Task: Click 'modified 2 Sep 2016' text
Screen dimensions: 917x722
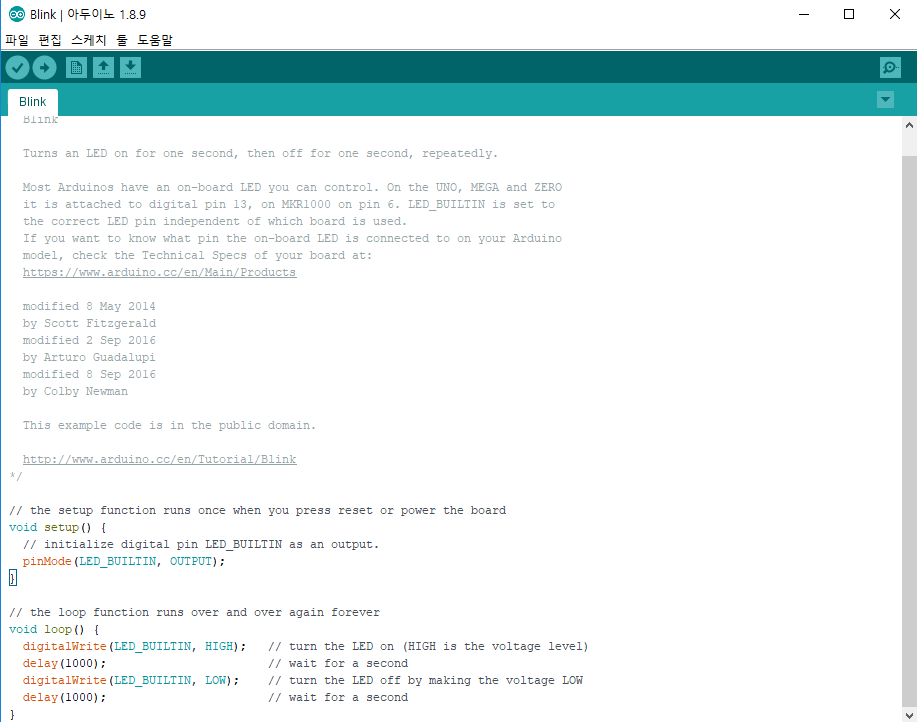Action: (89, 340)
